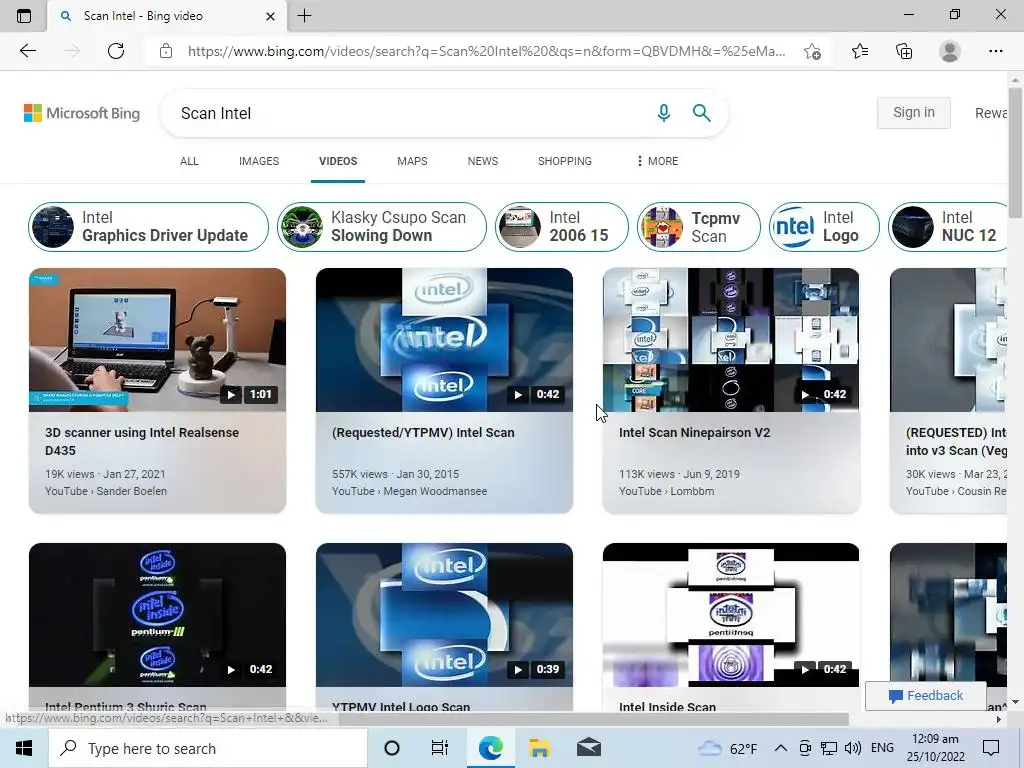1024x768 pixels.
Task: Select Klasky Csupo Scan Slowing Down suggestion
Action: pos(382,227)
